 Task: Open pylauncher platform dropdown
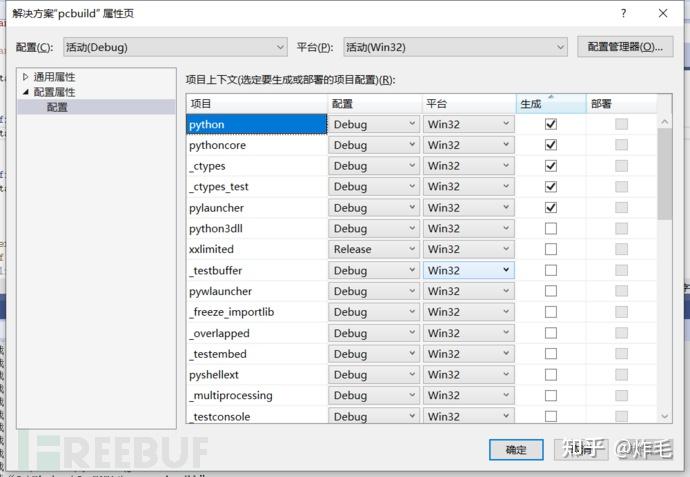pyautogui.click(x=469, y=207)
